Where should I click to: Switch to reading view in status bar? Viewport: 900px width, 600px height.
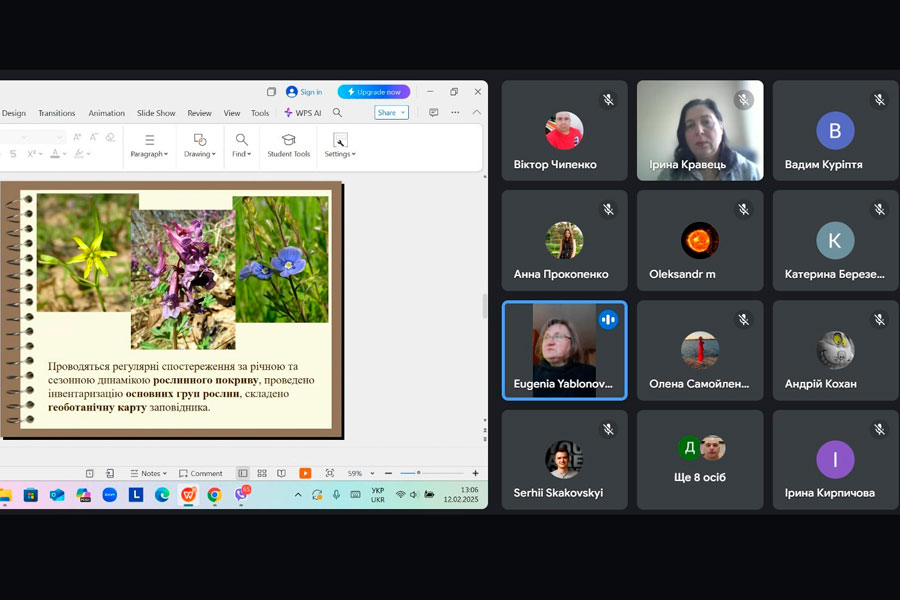[x=281, y=473]
